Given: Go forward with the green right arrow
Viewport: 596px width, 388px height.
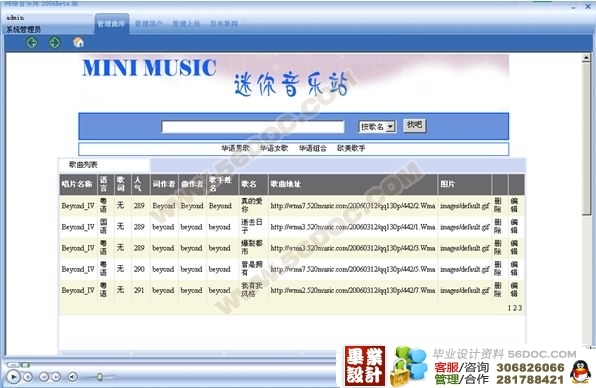Looking at the screenshot, I should coord(54,42).
